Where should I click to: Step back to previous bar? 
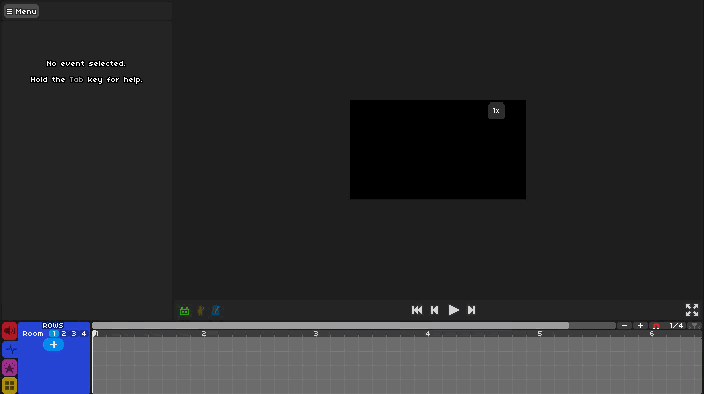tap(434, 310)
